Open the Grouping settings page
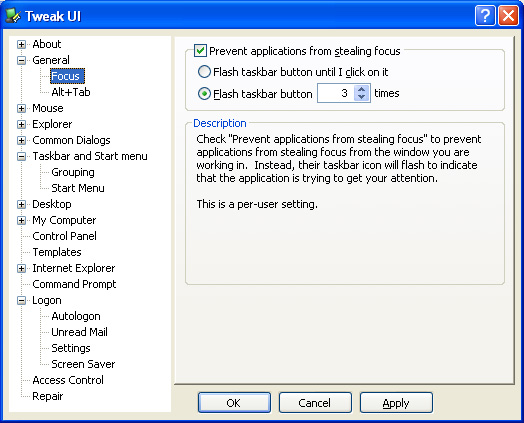Image resolution: width=524 pixels, height=423 pixels. click(73, 172)
